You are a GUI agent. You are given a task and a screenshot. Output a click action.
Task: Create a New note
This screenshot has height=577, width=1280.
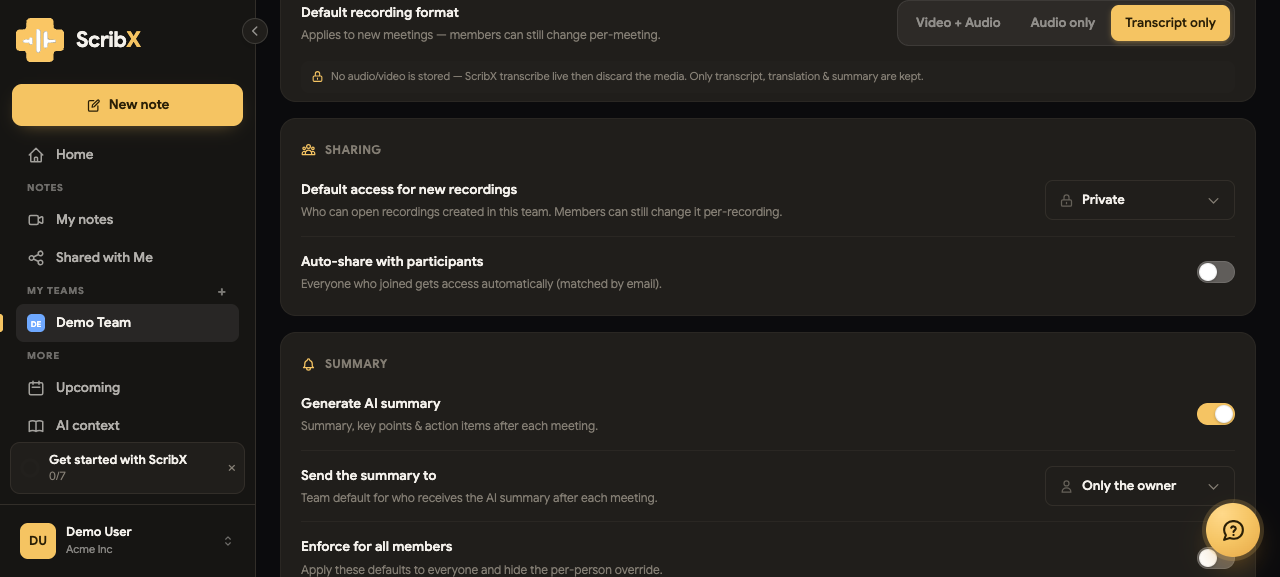click(x=127, y=105)
